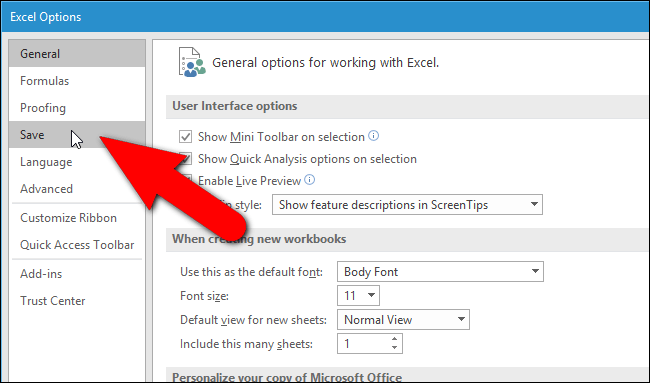
Task: Expand the default font Body Font dropdown
Action: coord(440,271)
